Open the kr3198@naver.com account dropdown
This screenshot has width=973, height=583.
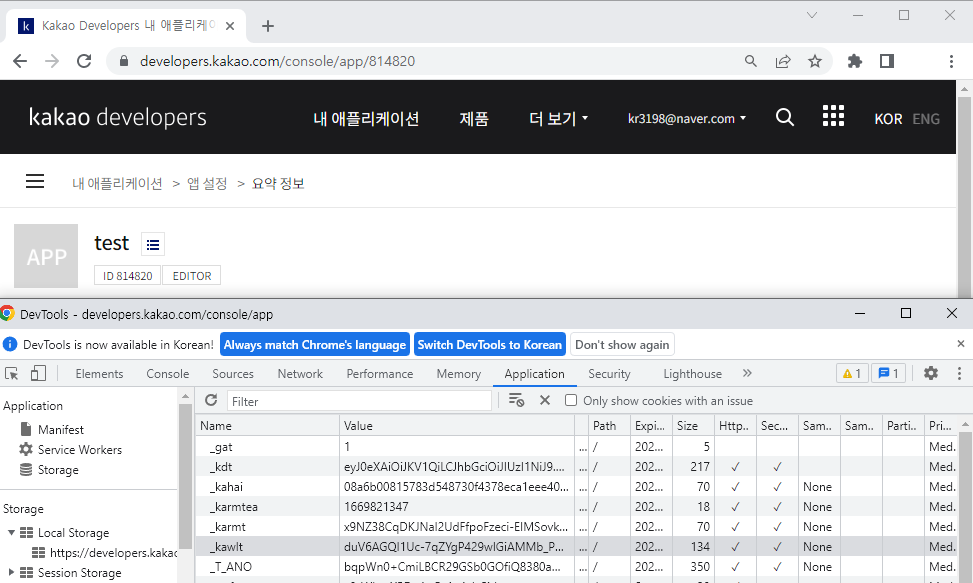click(687, 118)
